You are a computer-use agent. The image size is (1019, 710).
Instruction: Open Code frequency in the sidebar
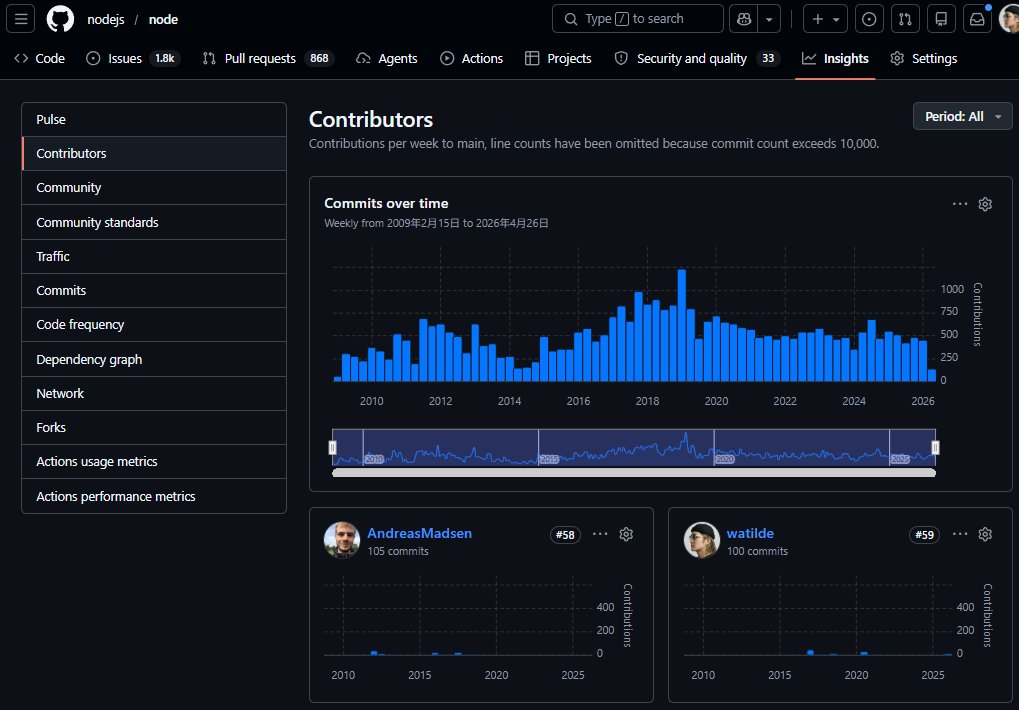154,324
